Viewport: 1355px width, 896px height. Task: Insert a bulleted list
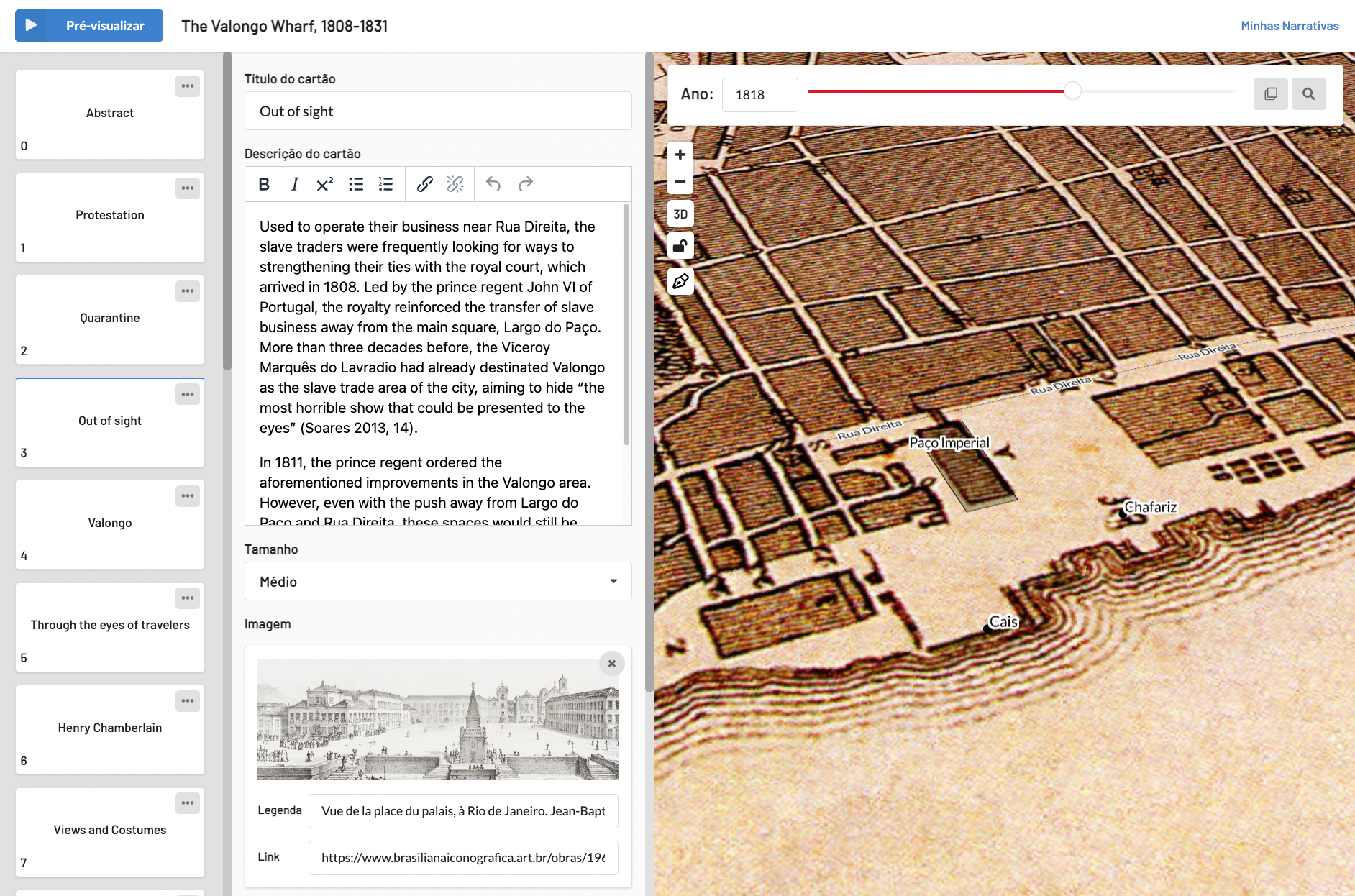point(356,184)
